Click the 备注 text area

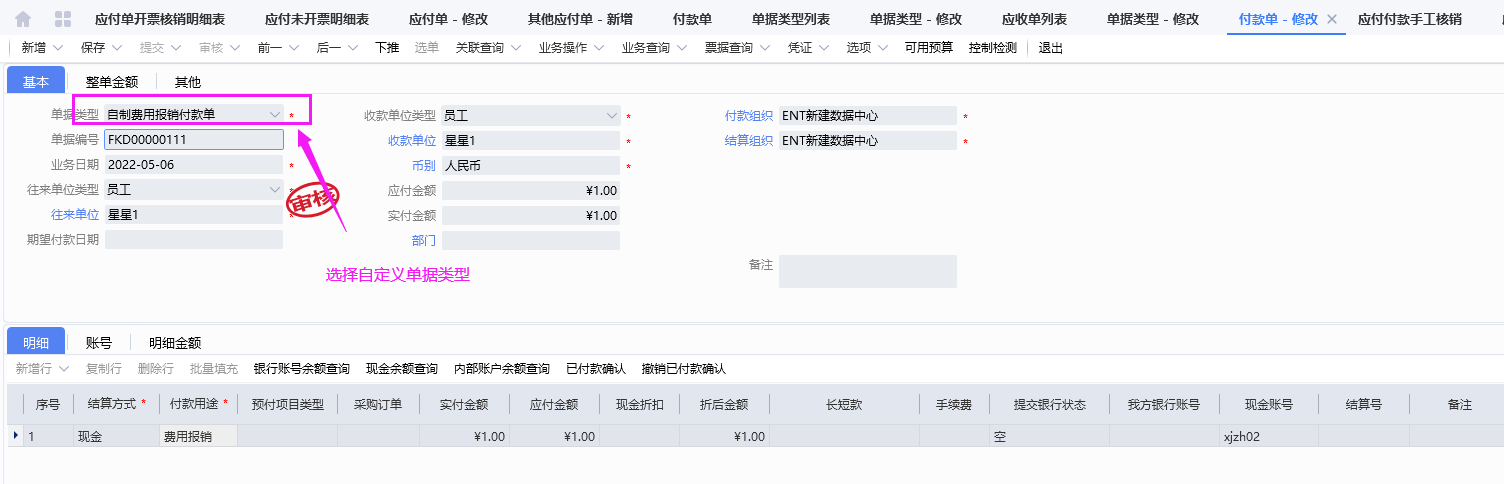[x=867, y=271]
